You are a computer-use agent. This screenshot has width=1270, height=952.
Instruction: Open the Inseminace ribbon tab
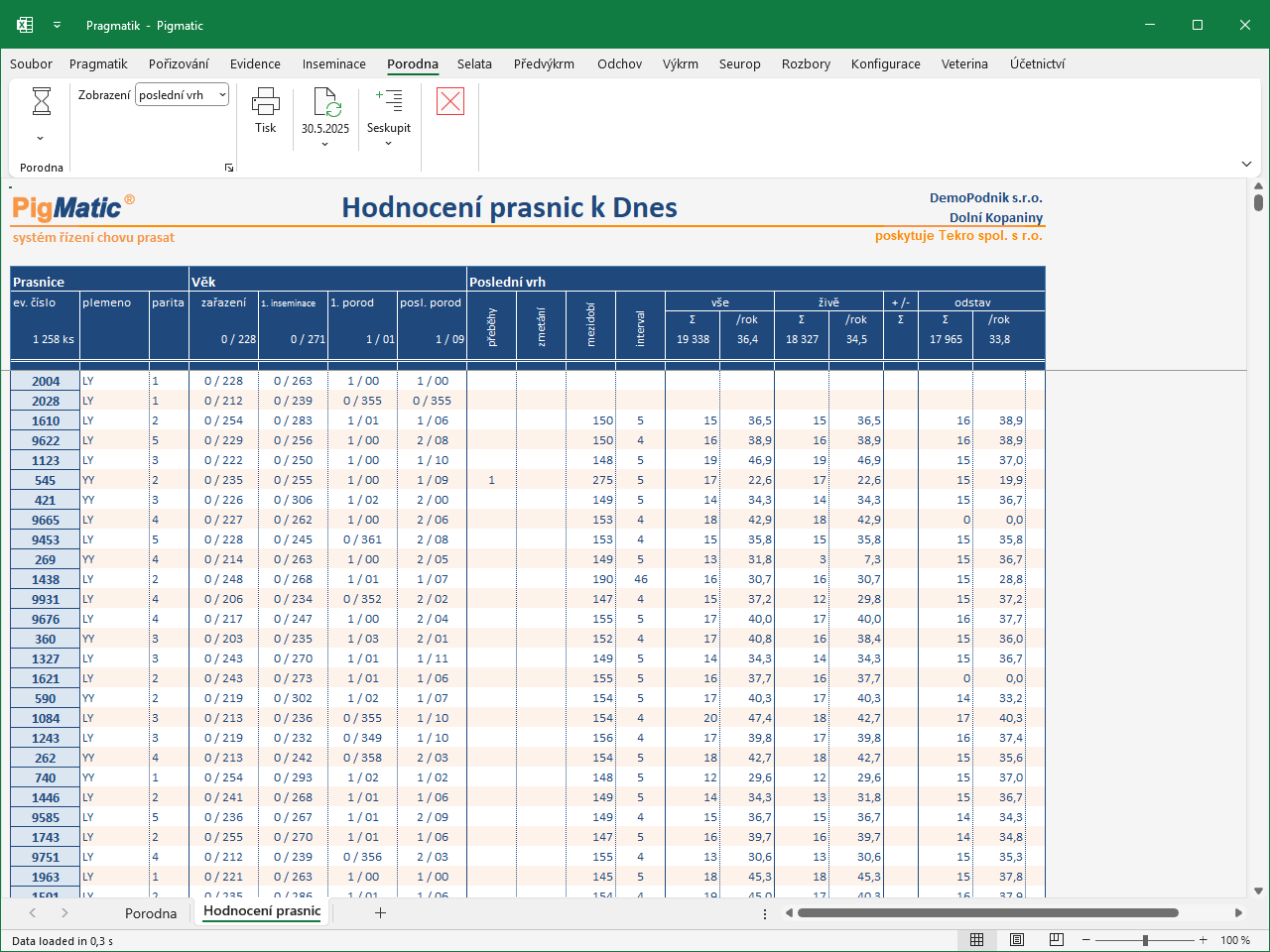pos(334,63)
